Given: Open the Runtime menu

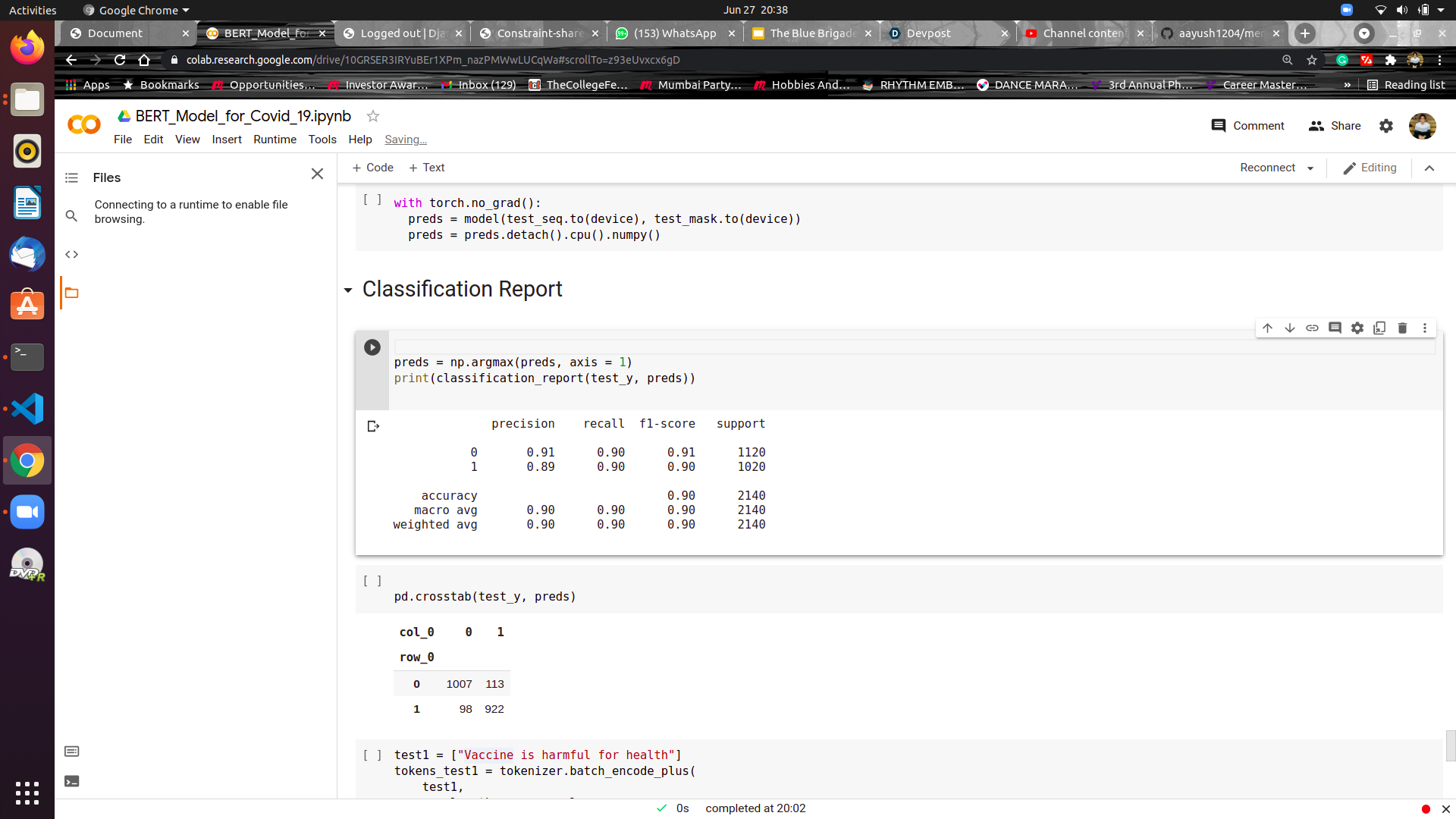Looking at the screenshot, I should click(x=275, y=140).
